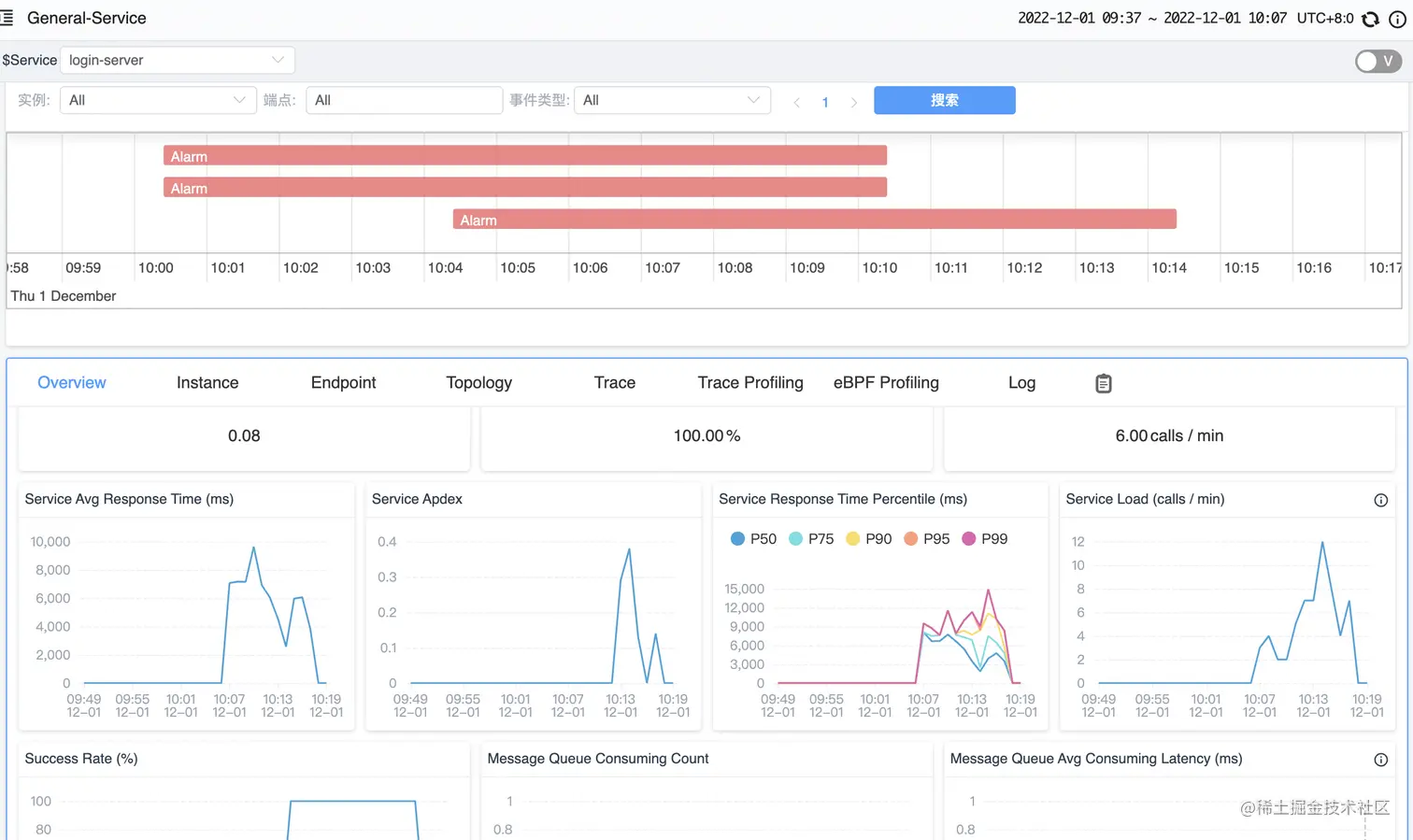The height and width of the screenshot is (840, 1413).
Task: Switch to the Trace Profiling tab
Action: [750, 382]
